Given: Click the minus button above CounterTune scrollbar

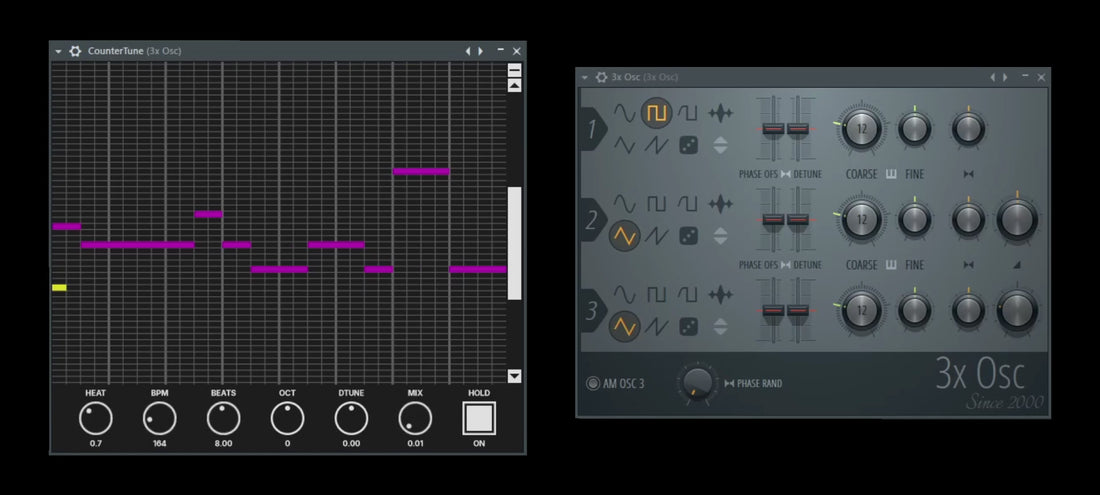Looking at the screenshot, I should (514, 70).
